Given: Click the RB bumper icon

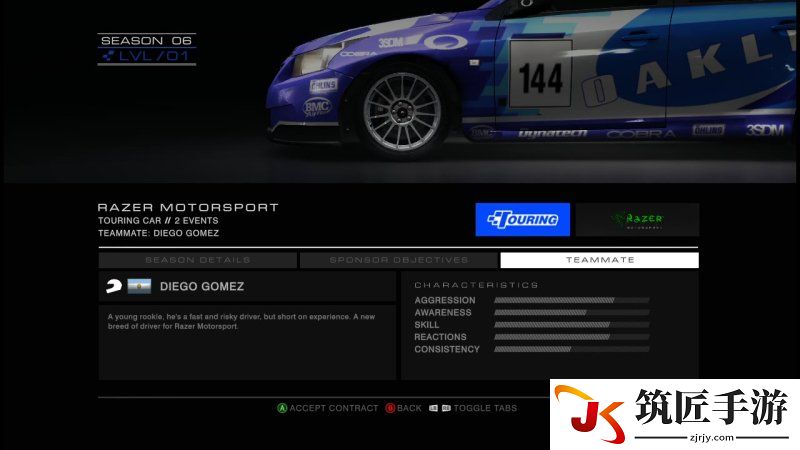Looking at the screenshot, I should click(x=446, y=408).
